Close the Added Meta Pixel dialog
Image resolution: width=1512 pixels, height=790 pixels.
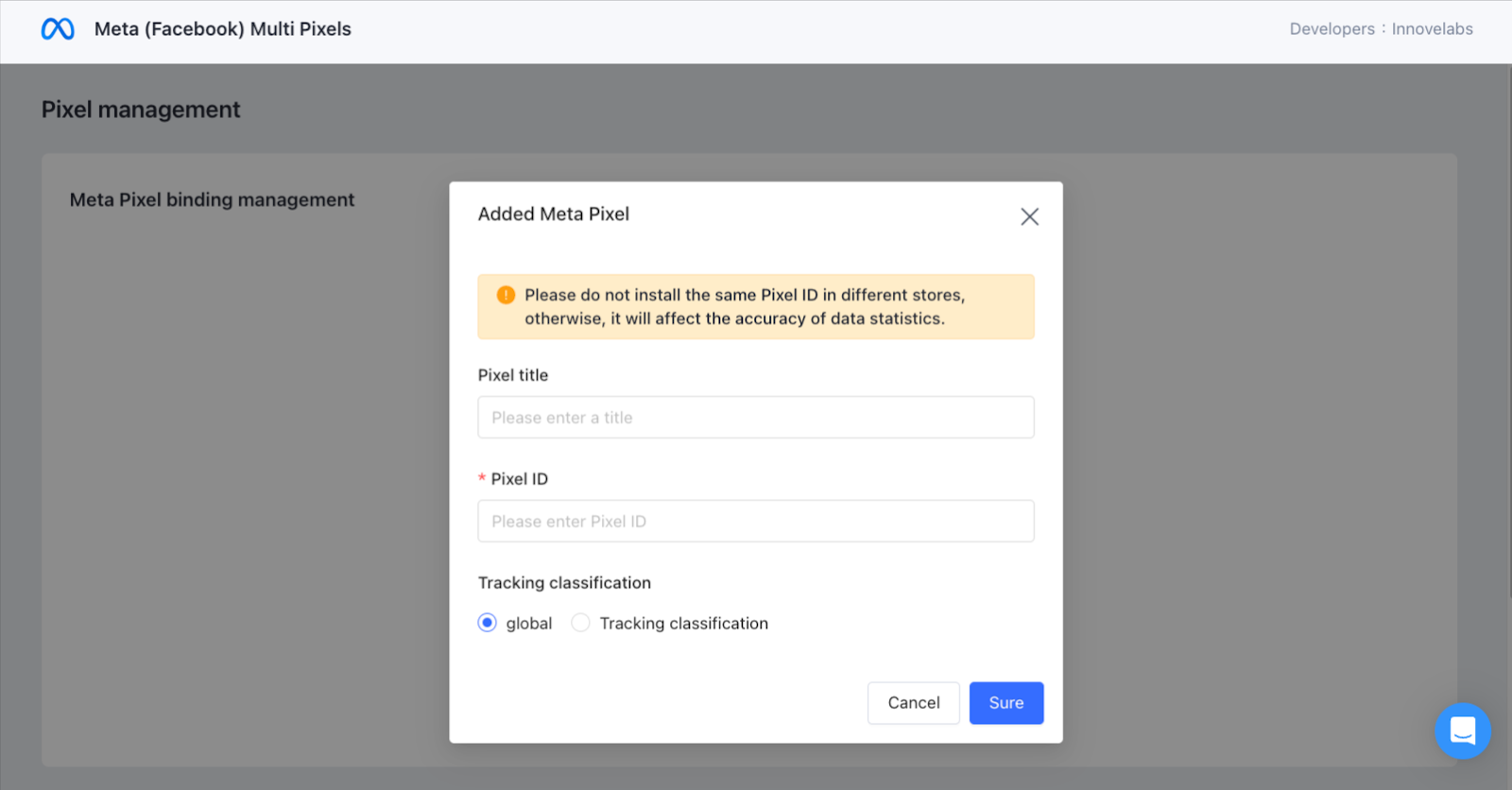point(1029,216)
